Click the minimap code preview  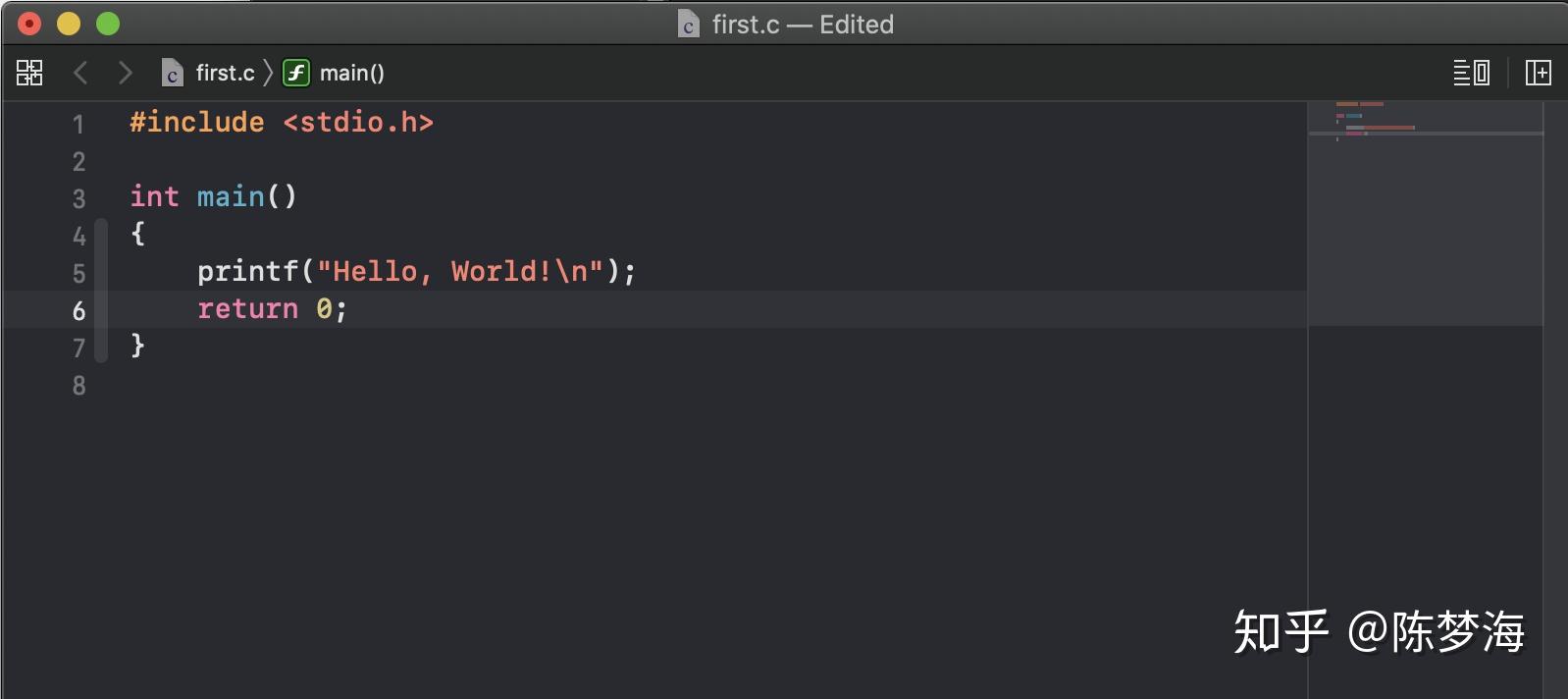(x=1425, y=214)
